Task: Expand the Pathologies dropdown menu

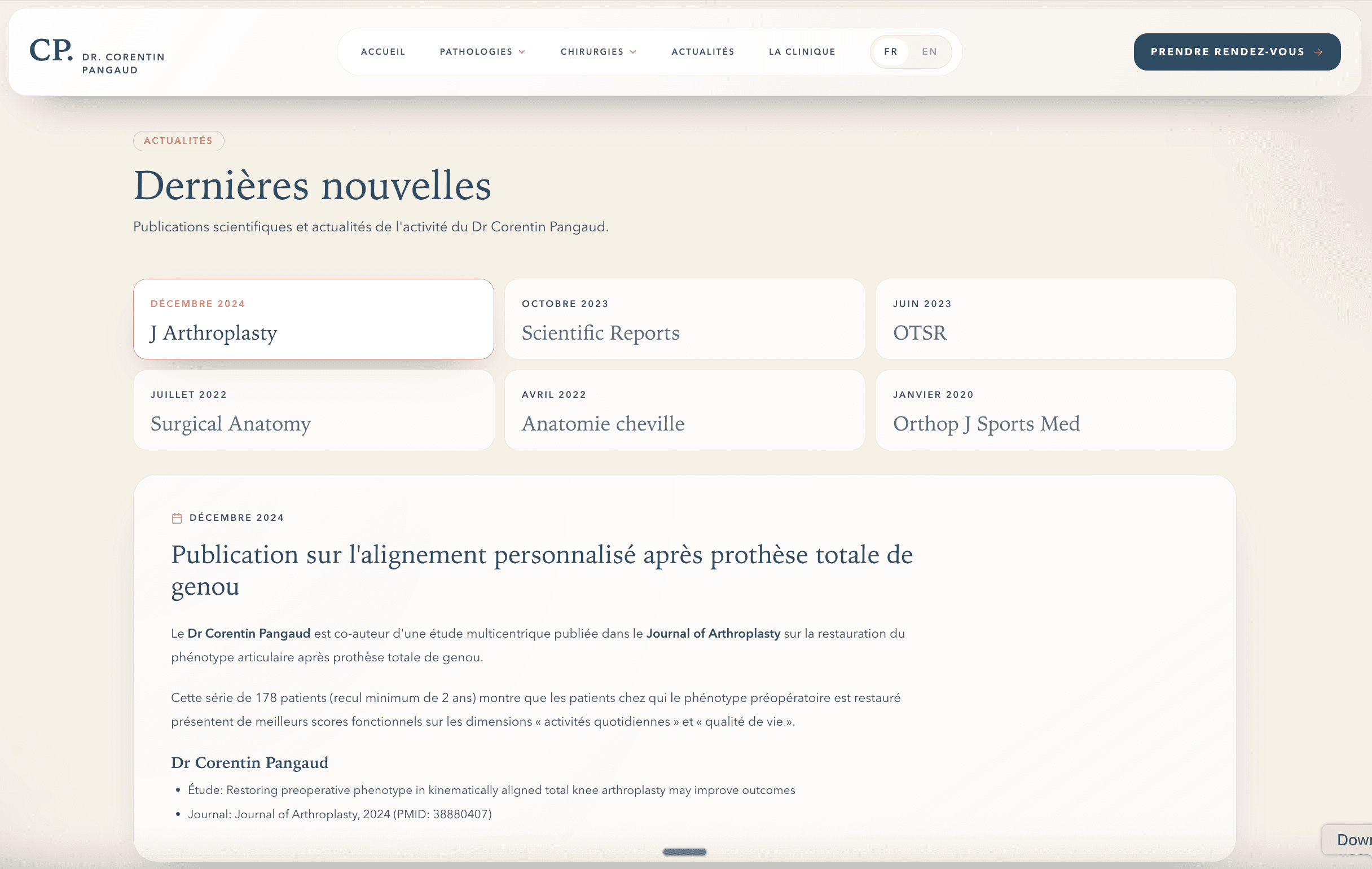Action: [482, 51]
